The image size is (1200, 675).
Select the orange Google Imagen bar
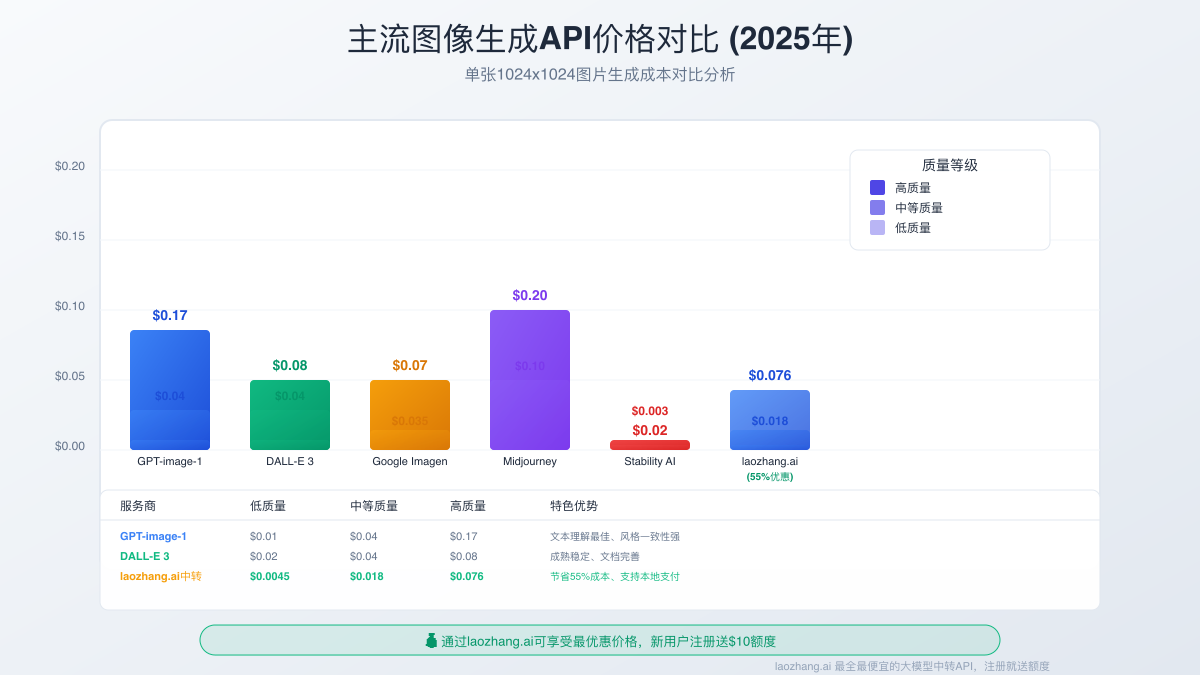(x=410, y=415)
